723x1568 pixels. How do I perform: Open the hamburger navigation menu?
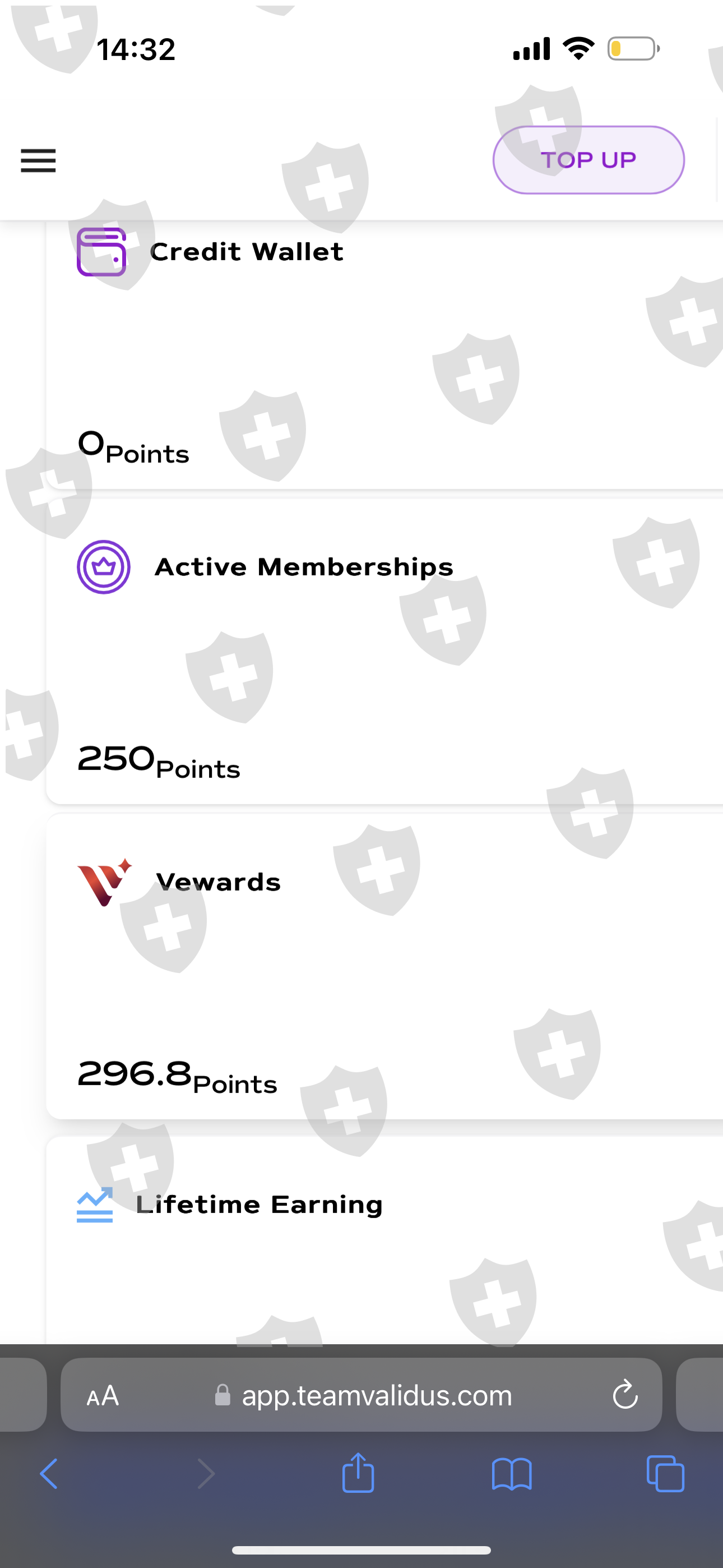click(38, 161)
